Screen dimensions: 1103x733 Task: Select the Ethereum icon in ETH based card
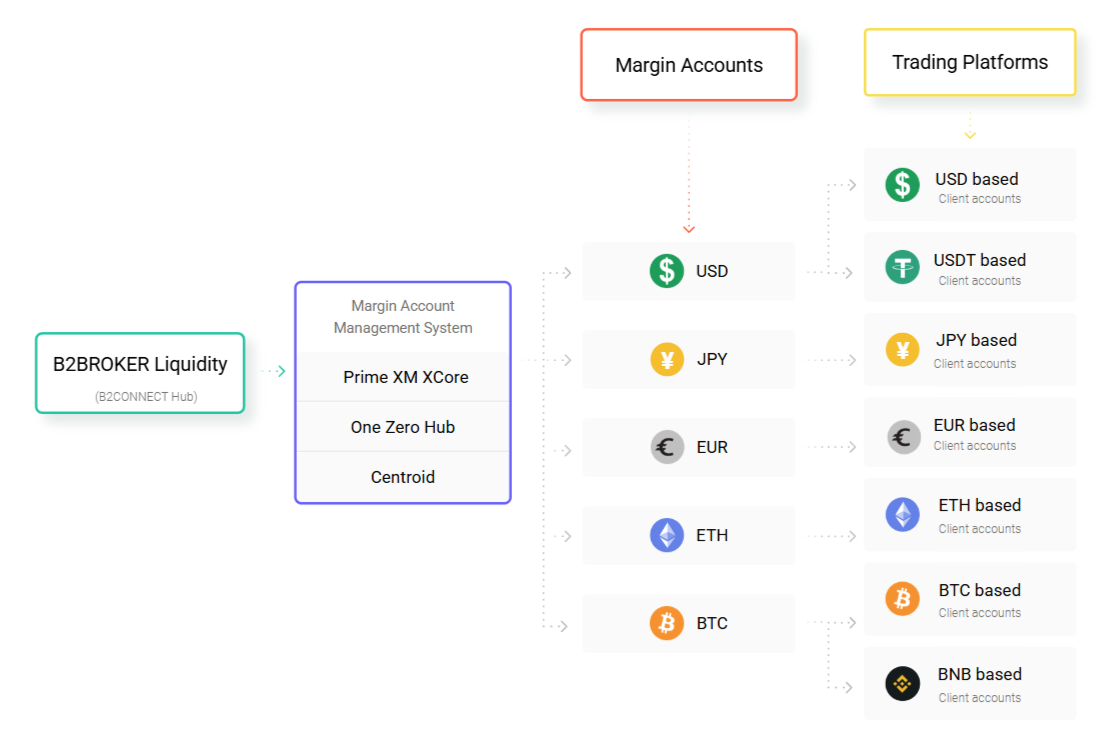(x=903, y=514)
